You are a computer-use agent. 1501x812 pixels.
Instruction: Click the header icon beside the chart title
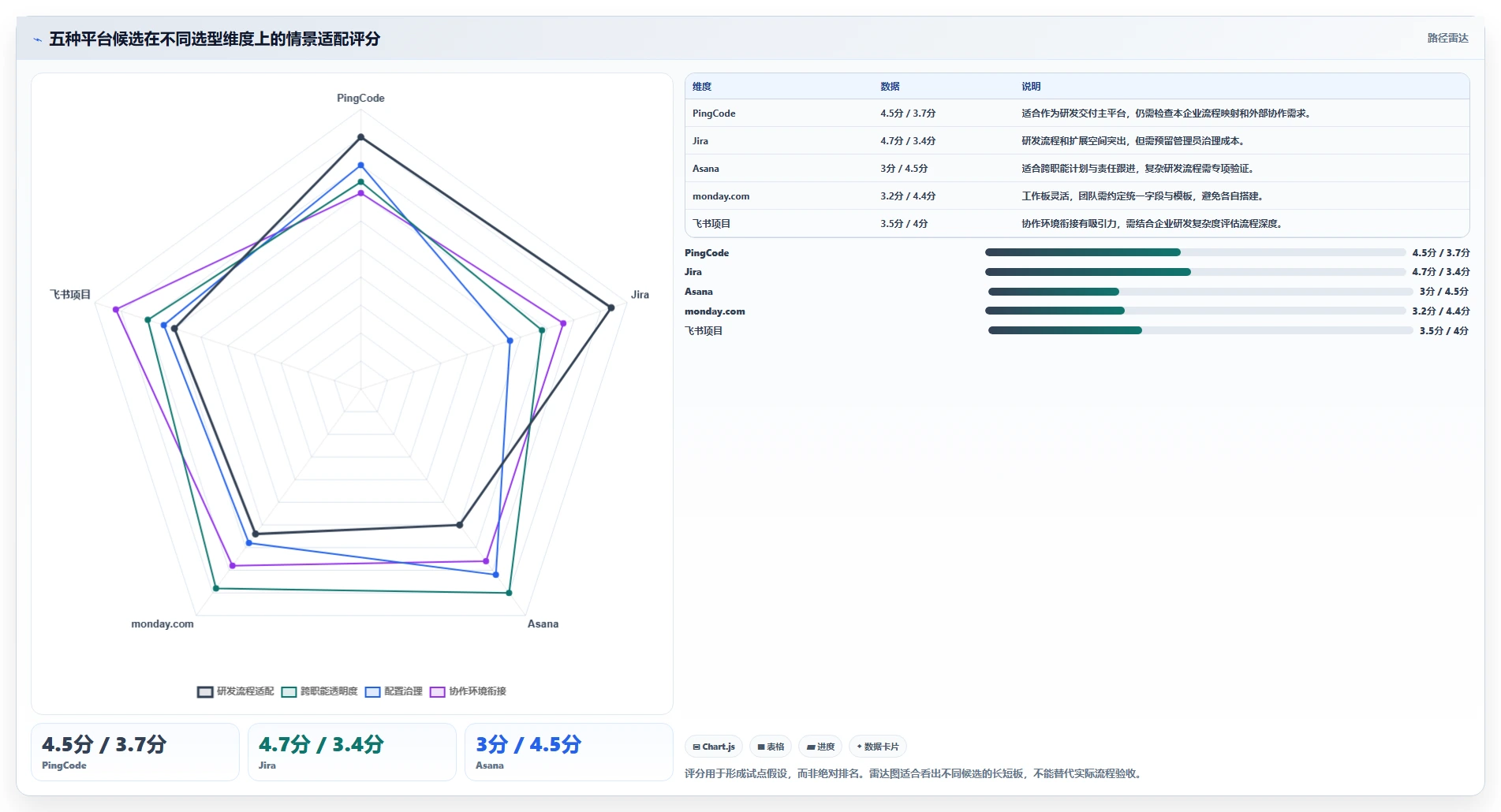pyautogui.click(x=37, y=39)
